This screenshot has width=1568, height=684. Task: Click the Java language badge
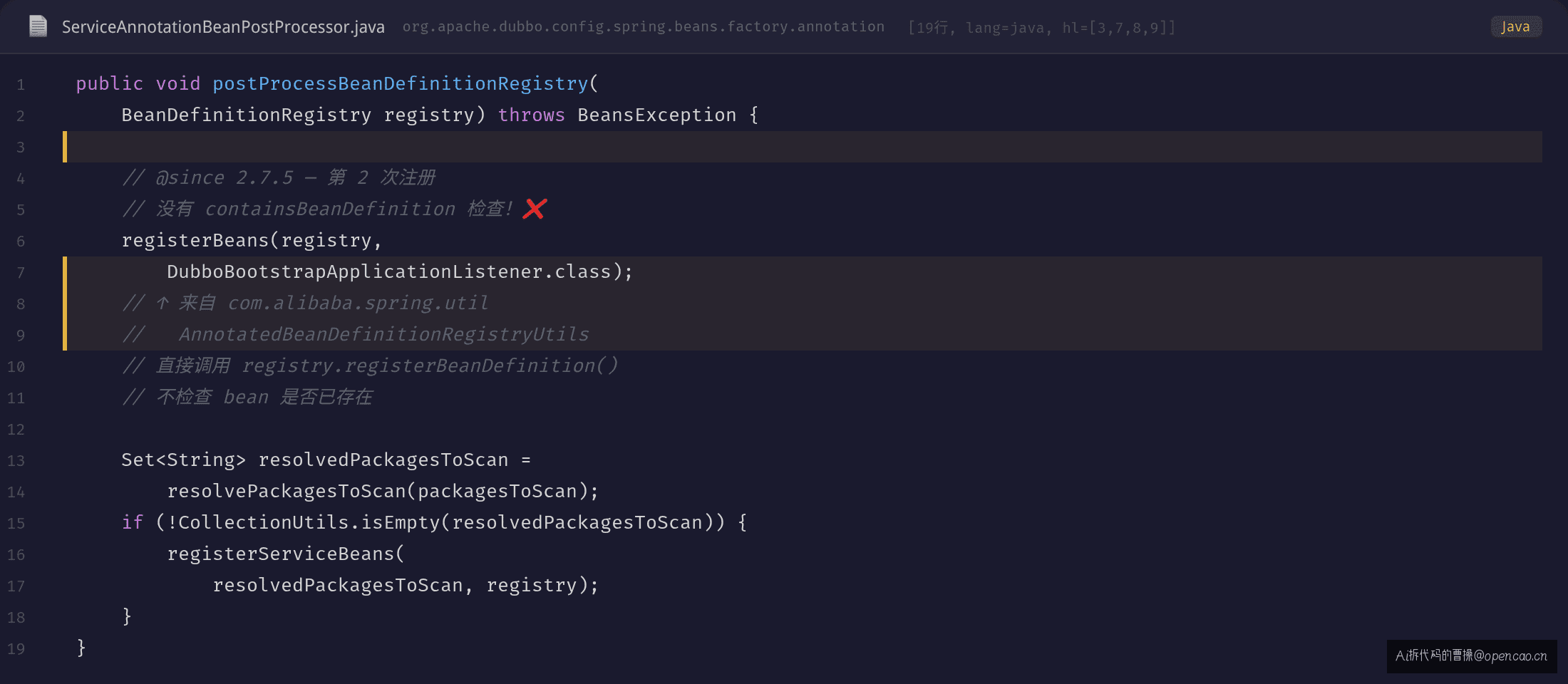coord(1516,26)
